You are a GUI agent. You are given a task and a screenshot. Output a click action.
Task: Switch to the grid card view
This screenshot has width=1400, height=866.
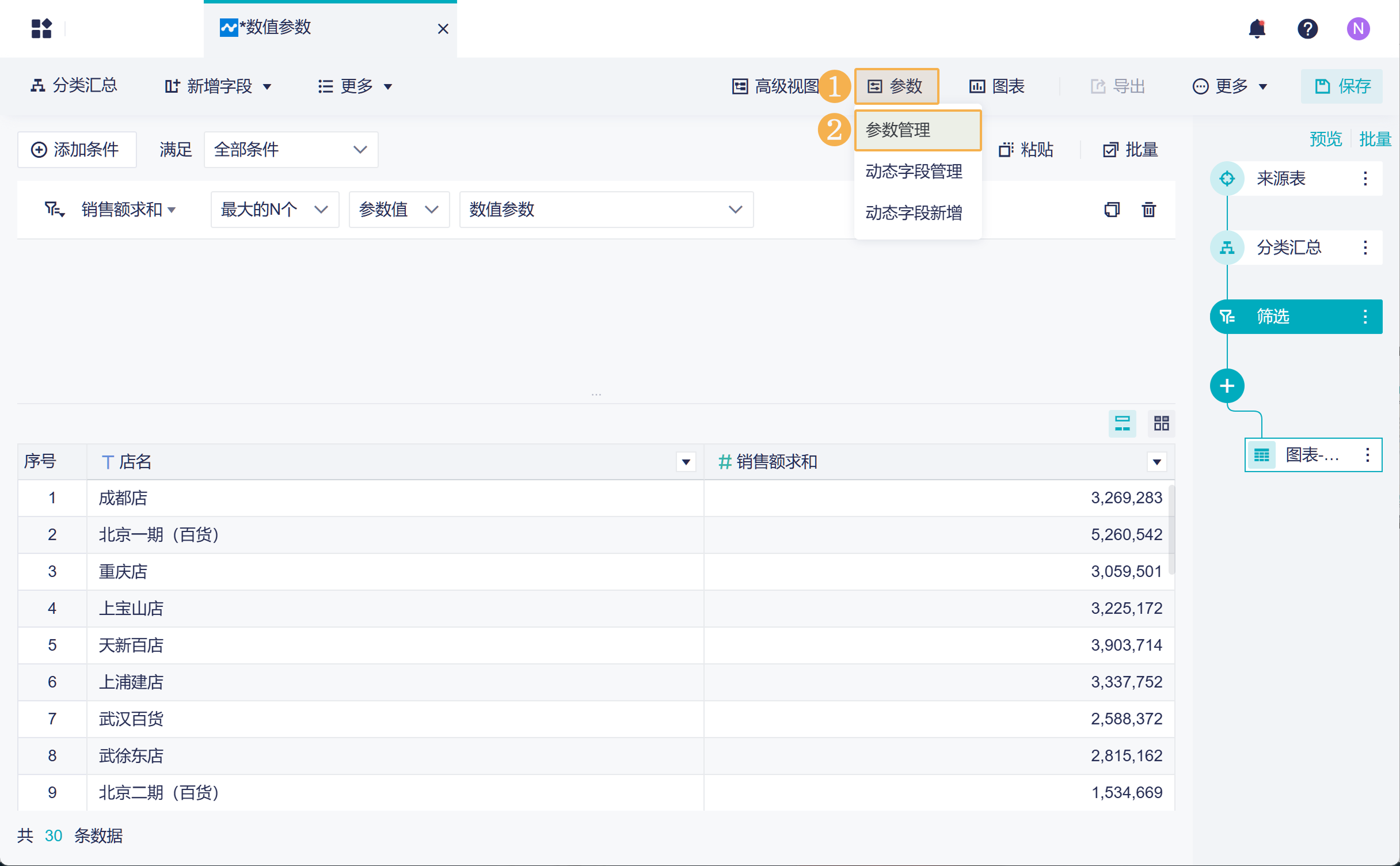tap(1161, 424)
